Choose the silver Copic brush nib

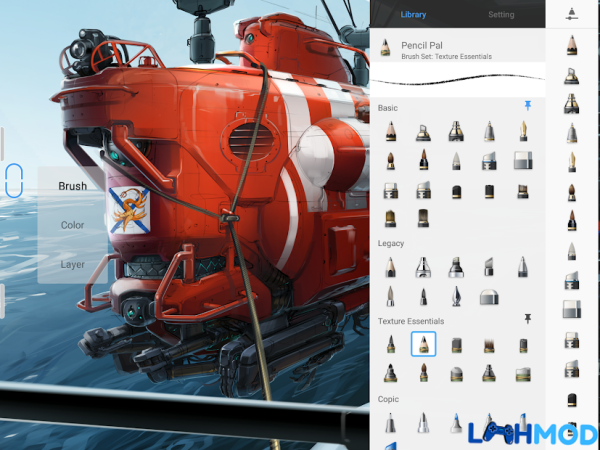point(423,423)
